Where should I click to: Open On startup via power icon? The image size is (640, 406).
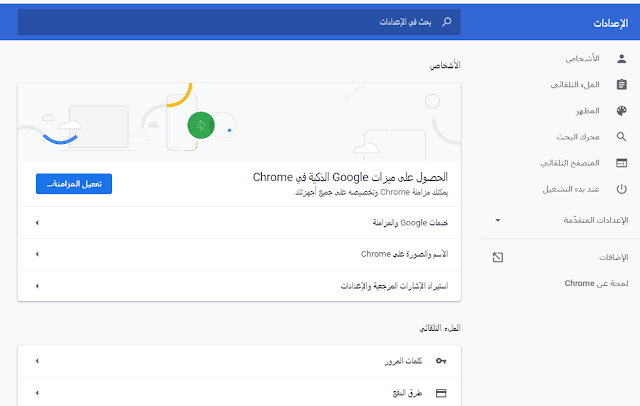[x=621, y=189]
